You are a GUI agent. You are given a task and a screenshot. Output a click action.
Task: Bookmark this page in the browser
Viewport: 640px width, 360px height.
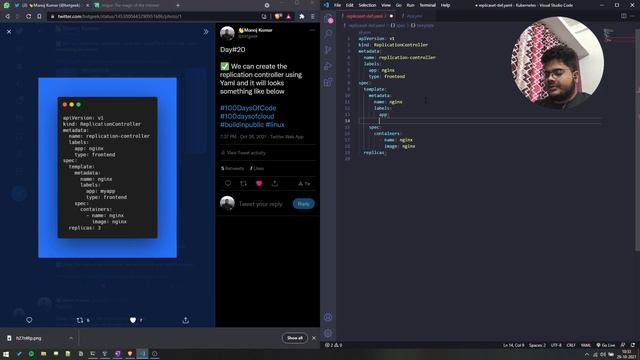tap(39, 16)
